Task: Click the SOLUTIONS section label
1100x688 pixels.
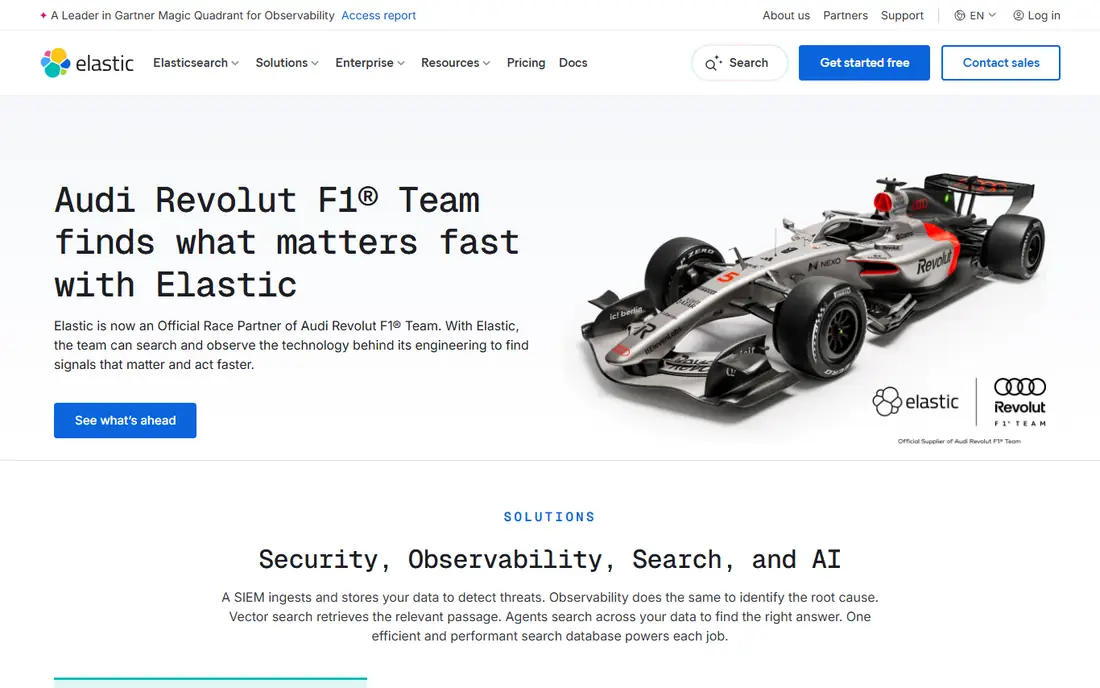Action: click(549, 517)
